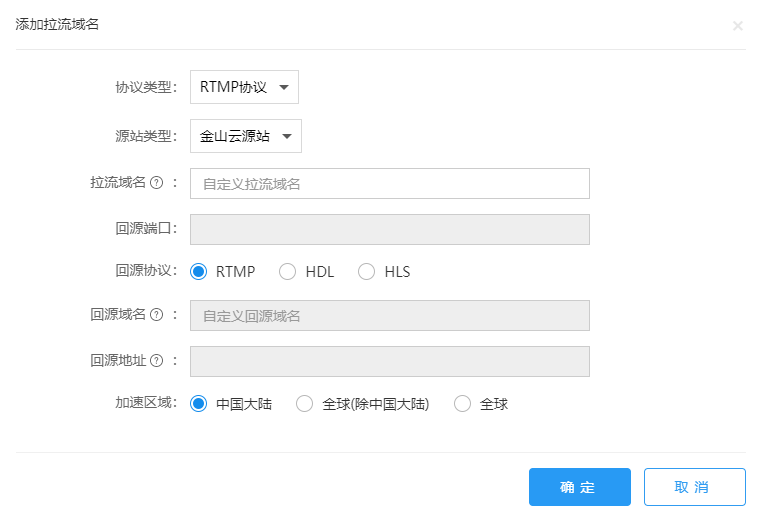759x515 pixels.
Task: Click the 确定 button
Action: click(580, 487)
